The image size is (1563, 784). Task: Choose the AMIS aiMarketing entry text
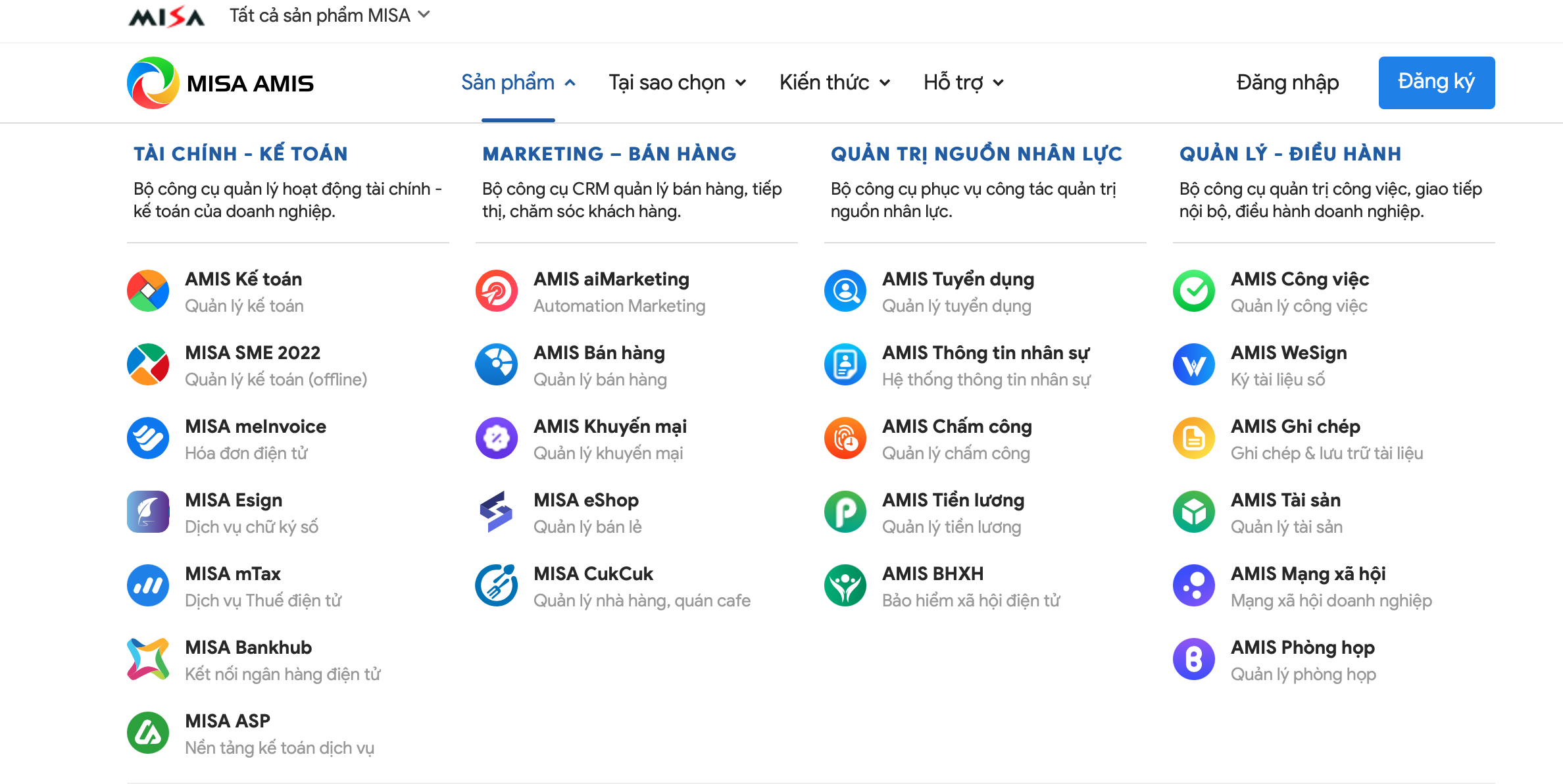pyautogui.click(x=612, y=279)
